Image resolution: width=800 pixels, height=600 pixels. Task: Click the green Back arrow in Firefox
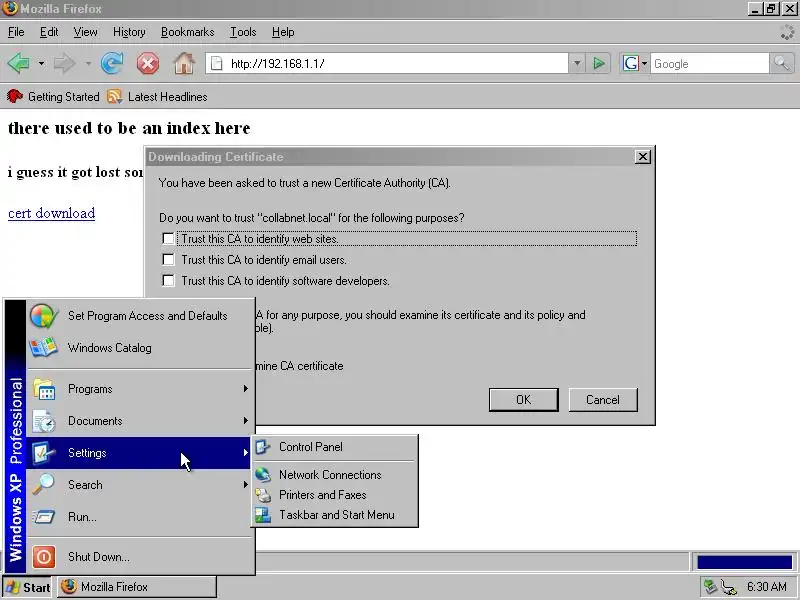(x=19, y=63)
